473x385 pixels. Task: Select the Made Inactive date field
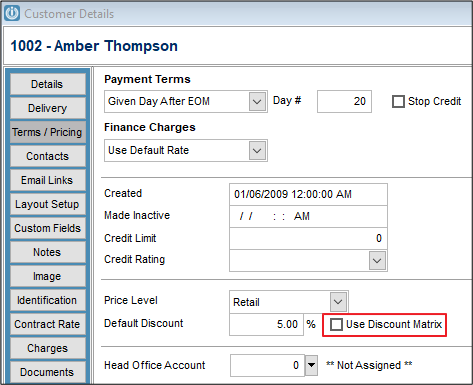[308, 216]
